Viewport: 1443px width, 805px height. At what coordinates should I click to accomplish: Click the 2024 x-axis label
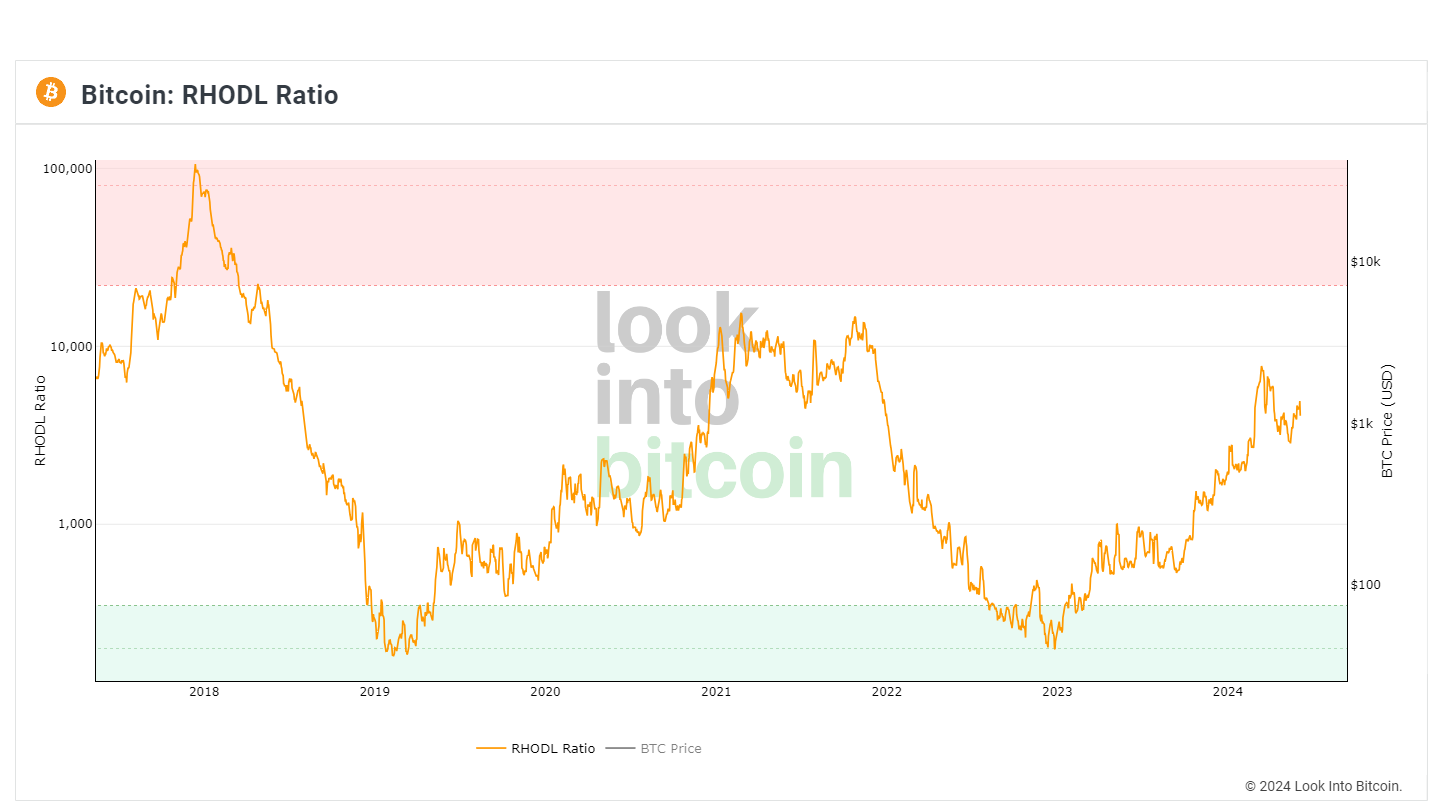tap(1227, 692)
